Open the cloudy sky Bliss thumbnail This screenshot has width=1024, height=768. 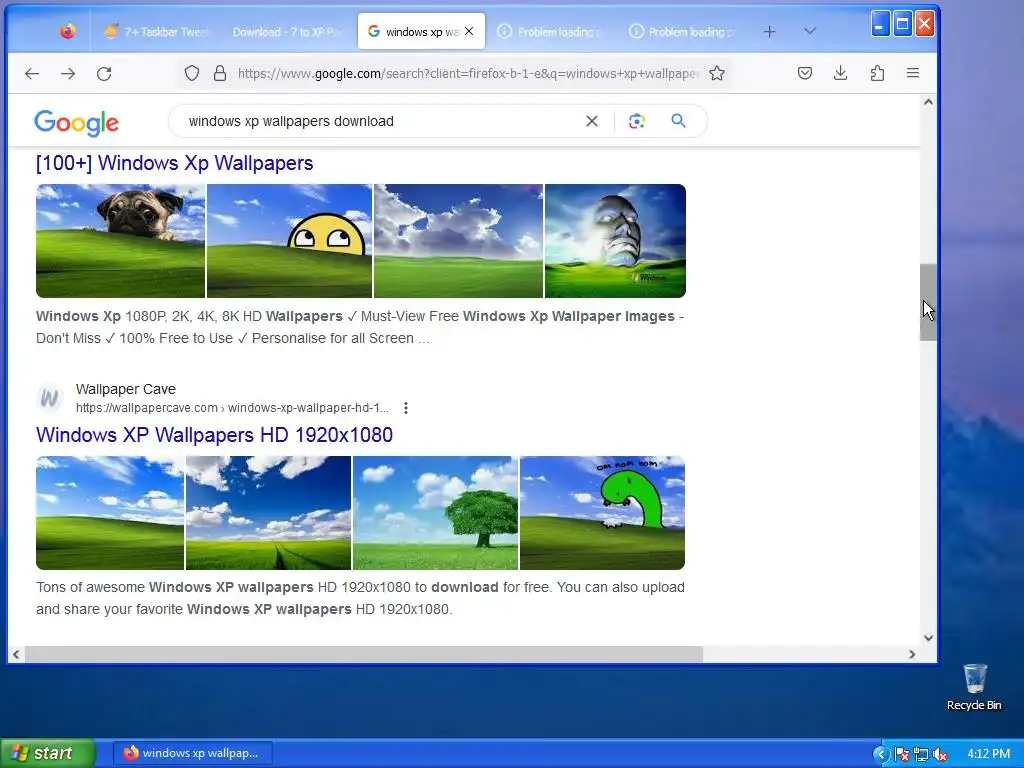tap(458, 241)
